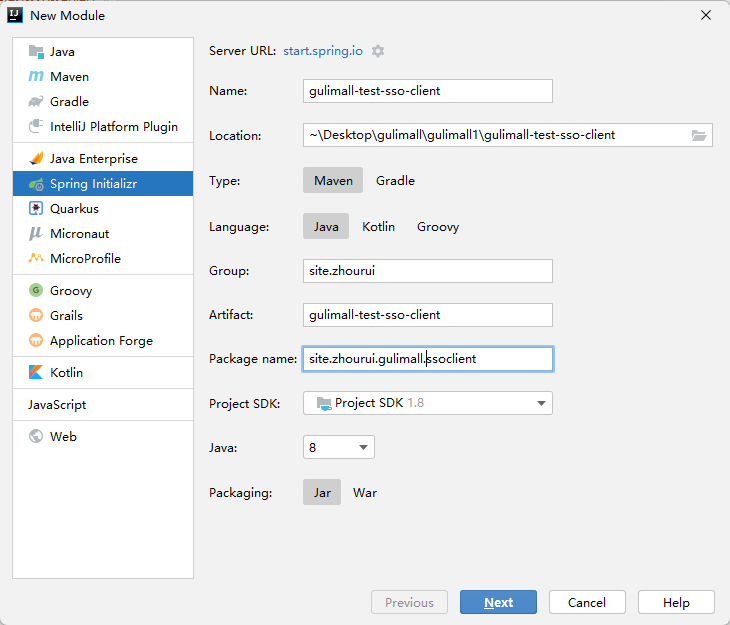Select Java Enterprise module type
This screenshot has height=625, width=730.
tap(103, 158)
